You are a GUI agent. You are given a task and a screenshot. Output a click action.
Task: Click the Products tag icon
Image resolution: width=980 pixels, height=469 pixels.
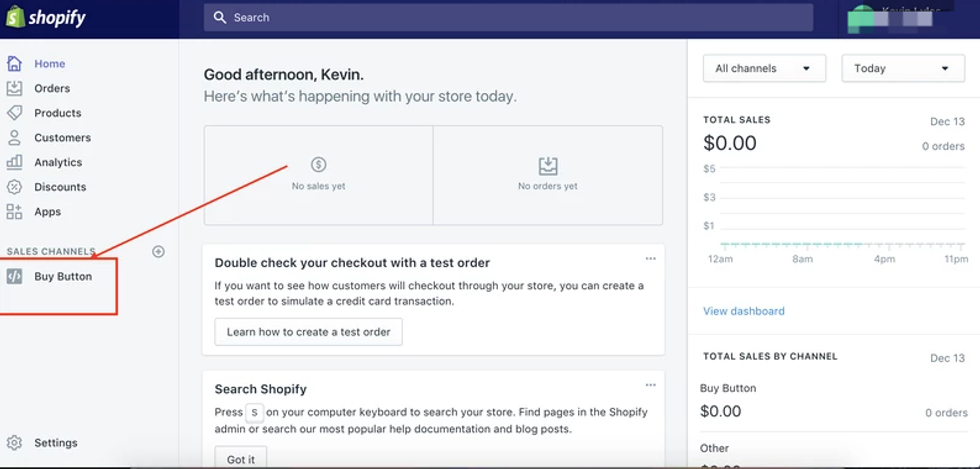[14, 113]
